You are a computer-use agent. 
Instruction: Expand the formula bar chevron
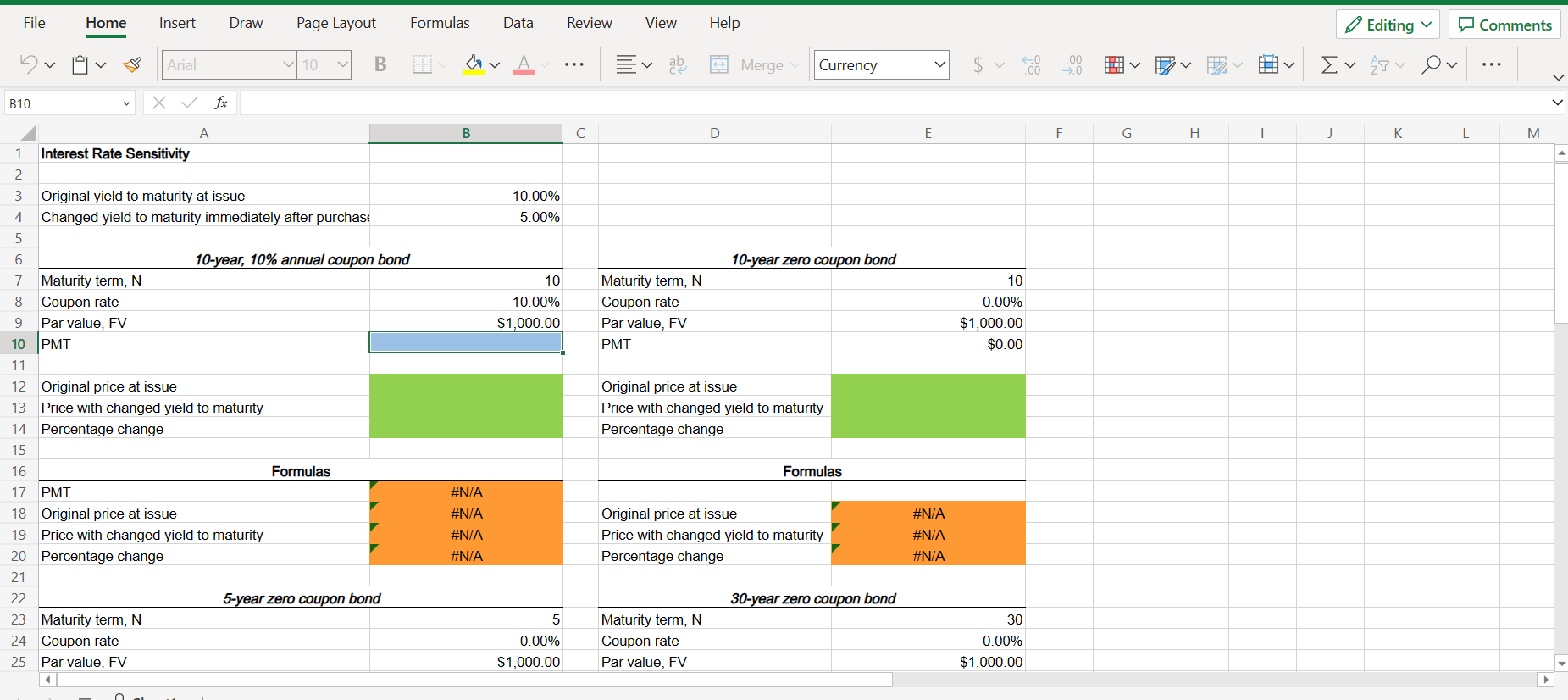[x=1557, y=103]
